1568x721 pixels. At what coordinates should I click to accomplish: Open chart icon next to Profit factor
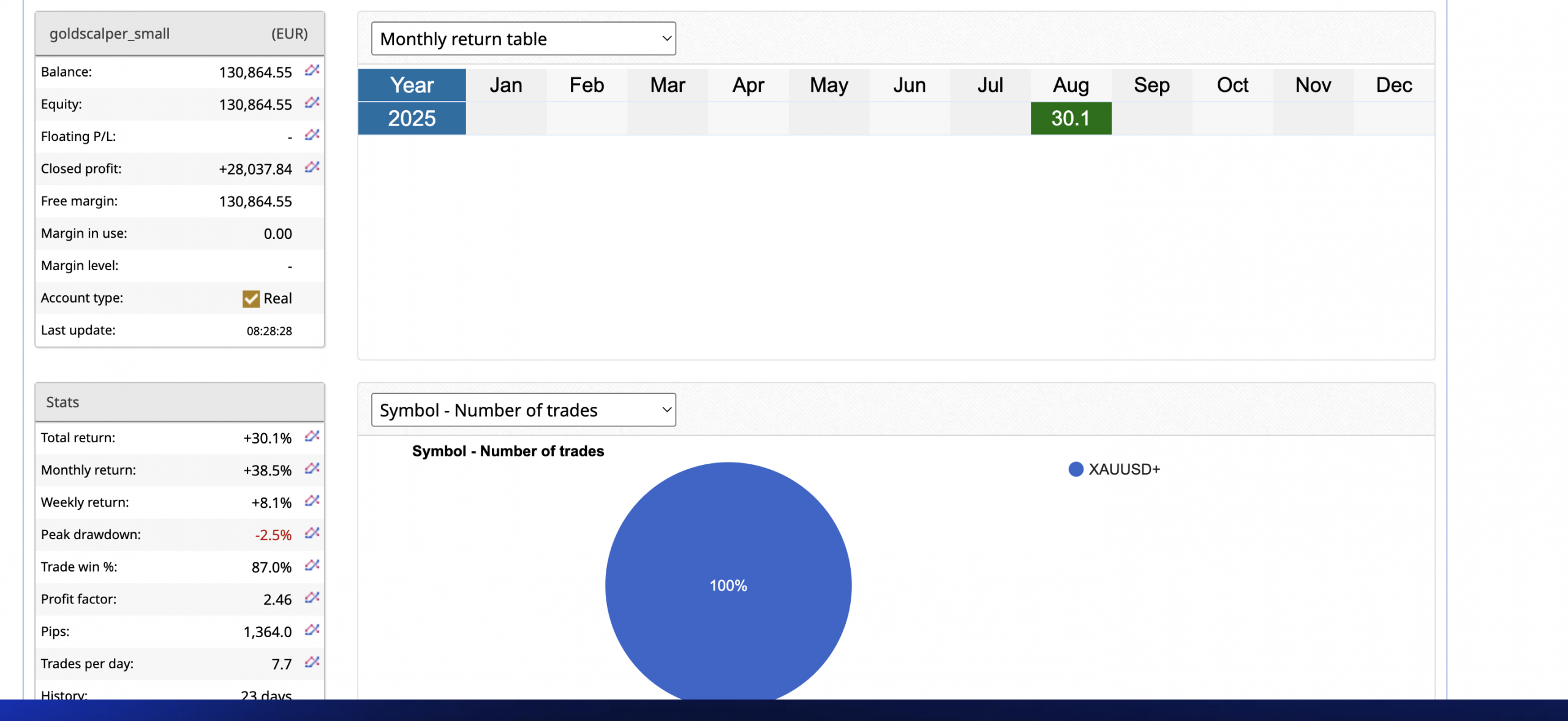312,598
